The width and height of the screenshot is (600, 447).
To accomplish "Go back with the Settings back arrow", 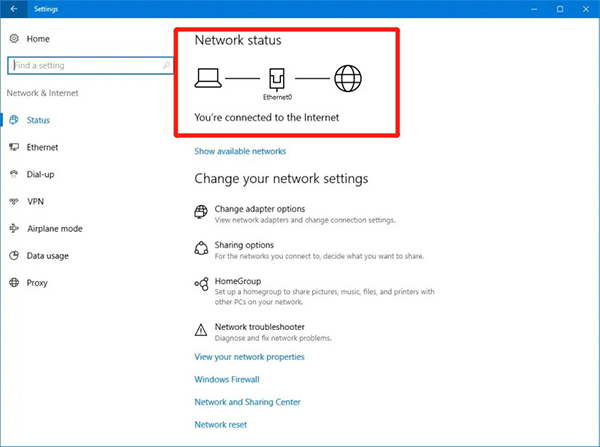I will point(14,9).
